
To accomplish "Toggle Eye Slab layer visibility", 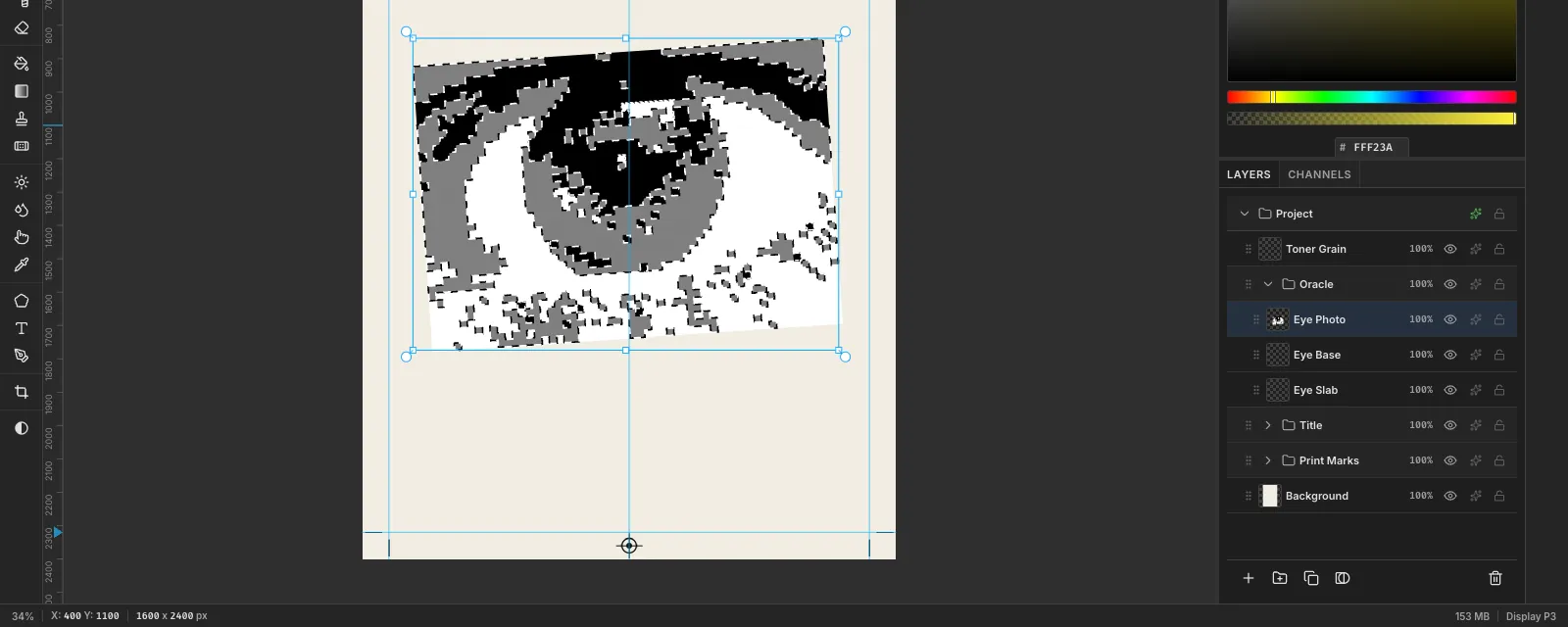I will (x=1450, y=390).
